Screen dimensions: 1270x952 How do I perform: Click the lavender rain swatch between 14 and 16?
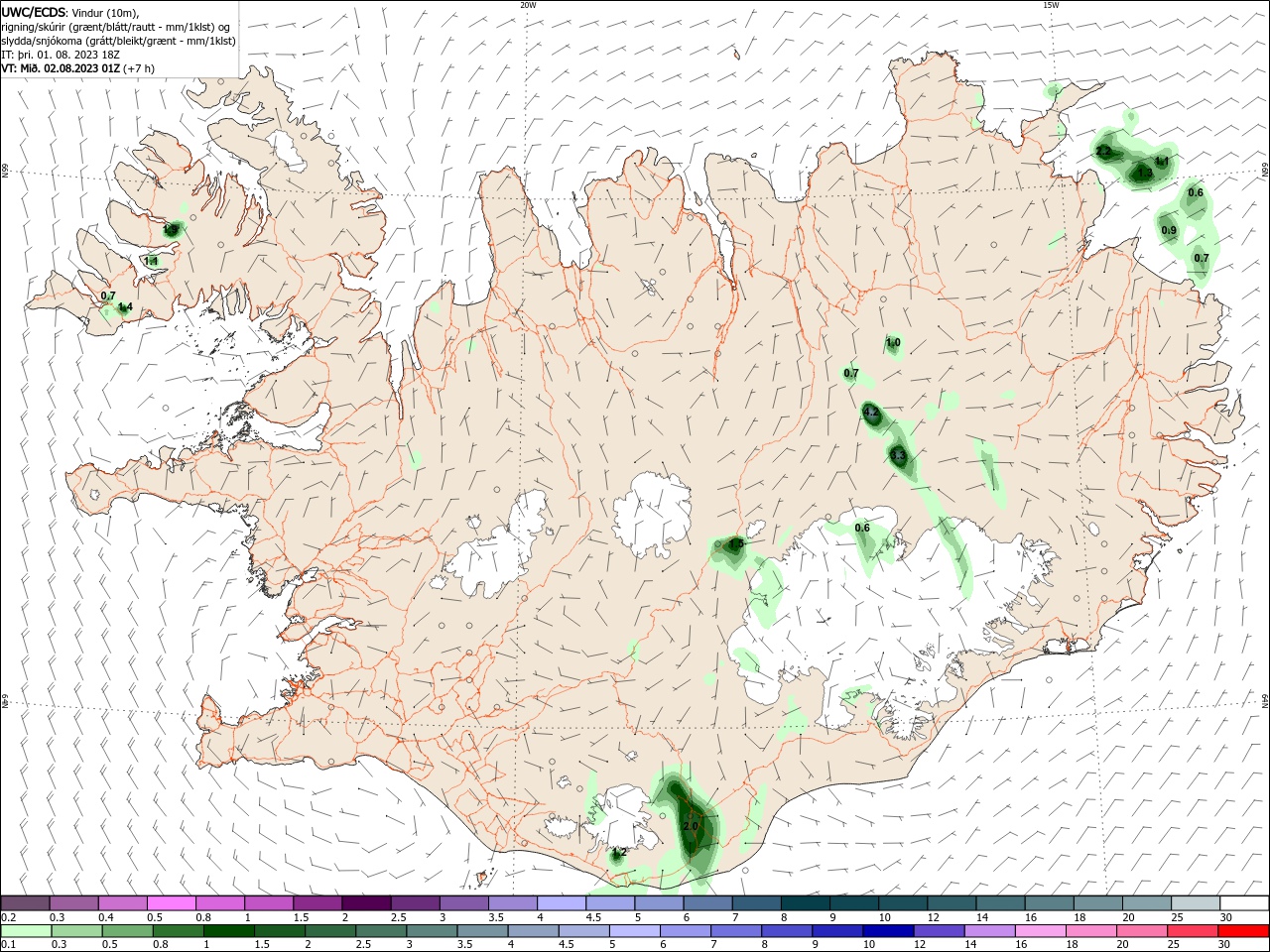click(990, 931)
